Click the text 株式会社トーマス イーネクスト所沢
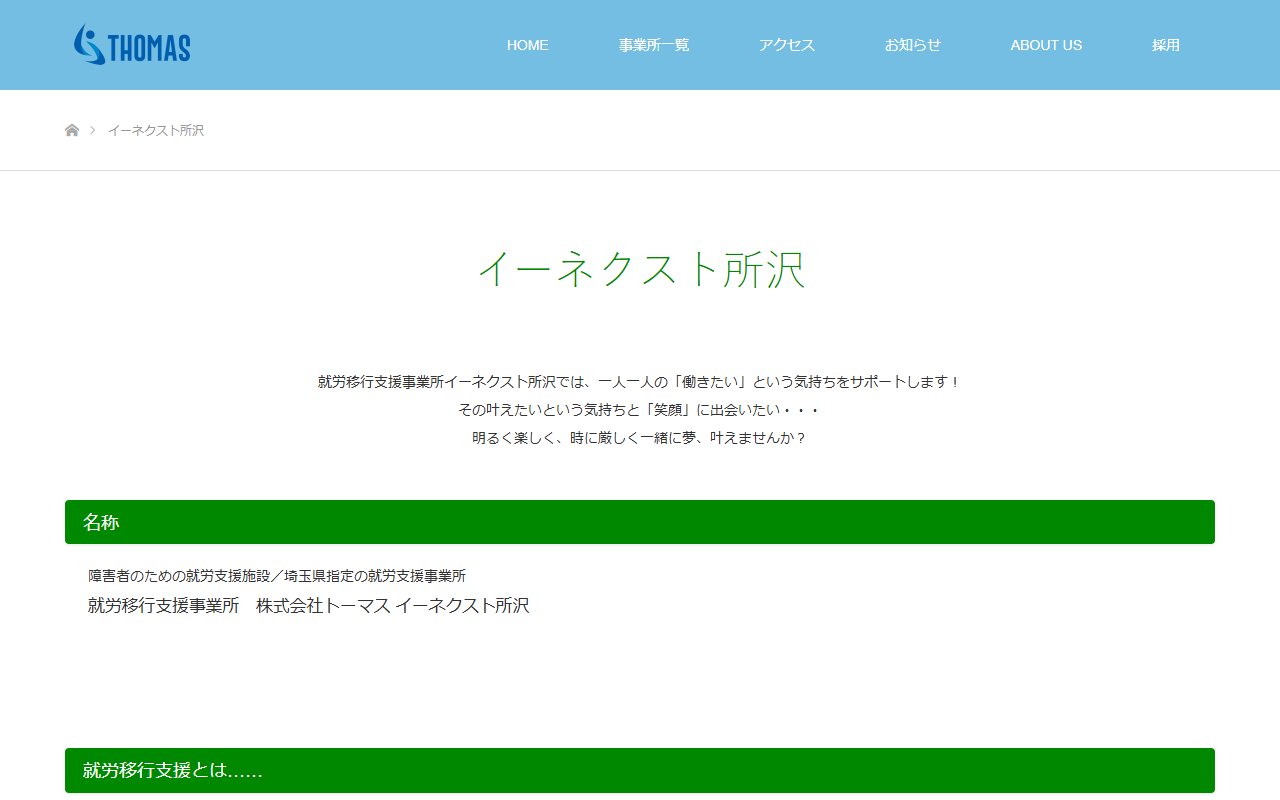This screenshot has width=1280, height=800. (392, 605)
